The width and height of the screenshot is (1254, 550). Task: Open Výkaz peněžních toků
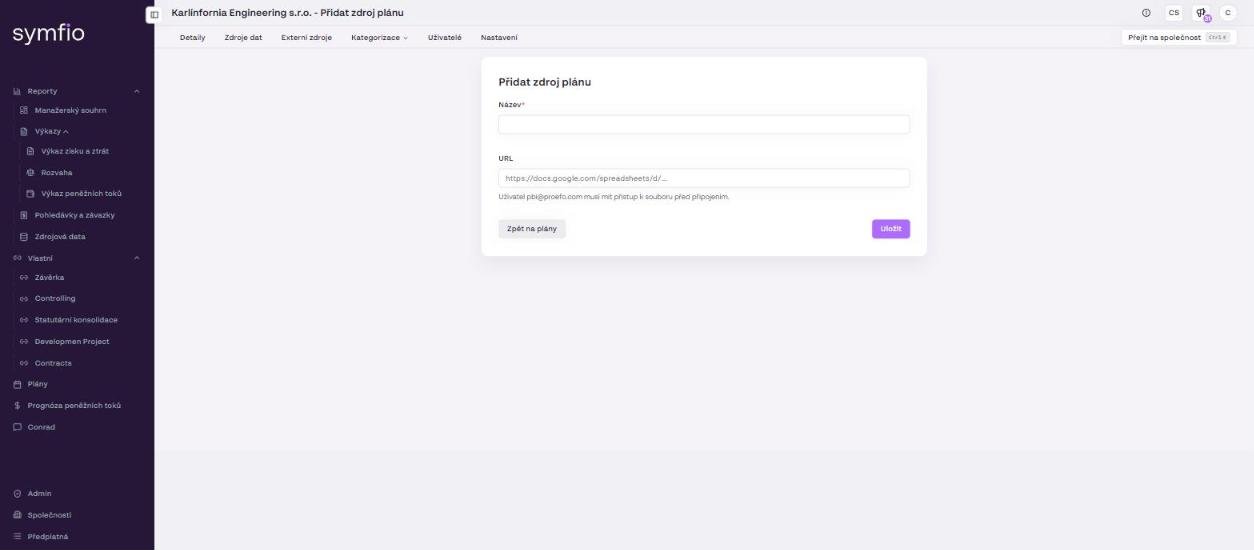(81, 193)
